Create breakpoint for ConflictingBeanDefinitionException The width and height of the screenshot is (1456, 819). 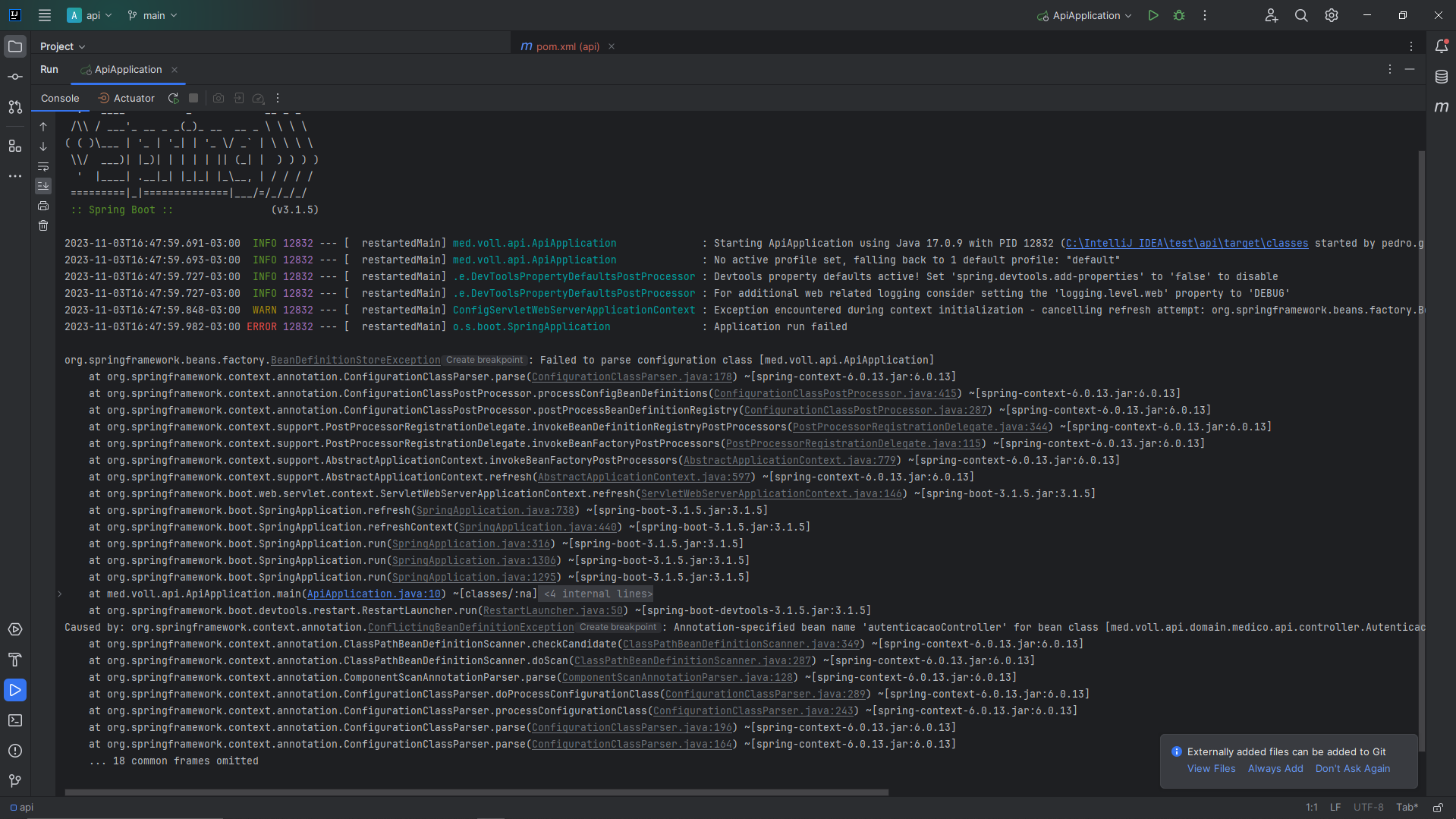(618, 627)
